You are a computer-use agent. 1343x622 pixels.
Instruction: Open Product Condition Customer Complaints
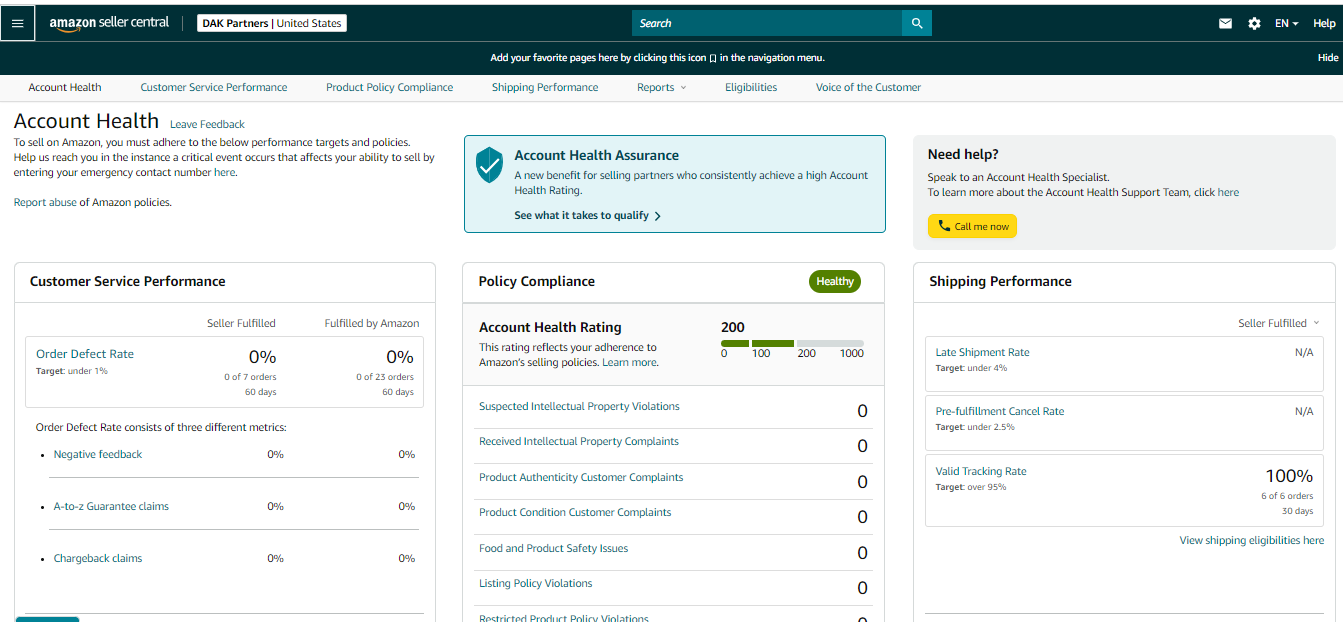575,512
